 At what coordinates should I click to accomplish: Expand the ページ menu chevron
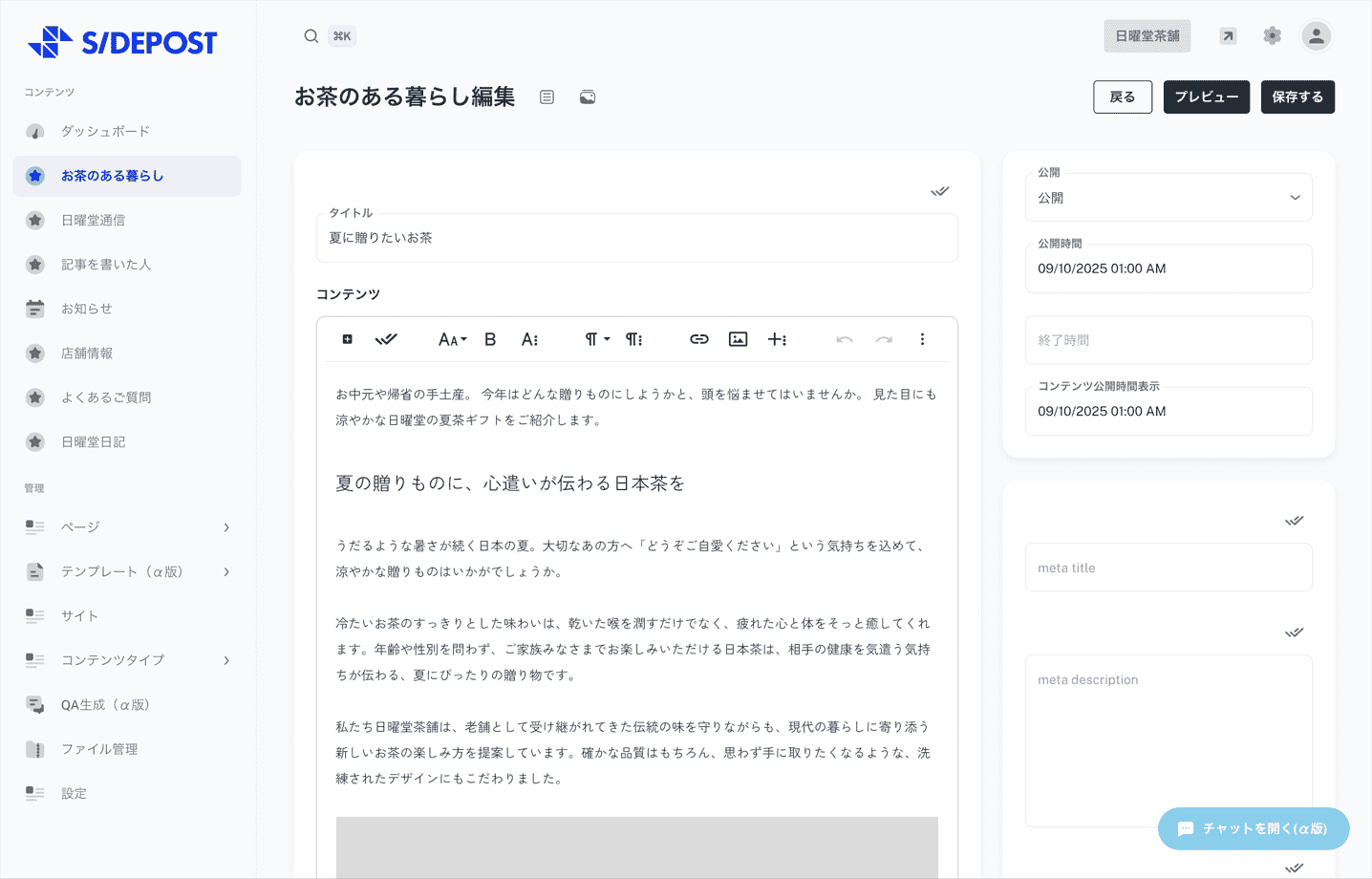coord(226,527)
